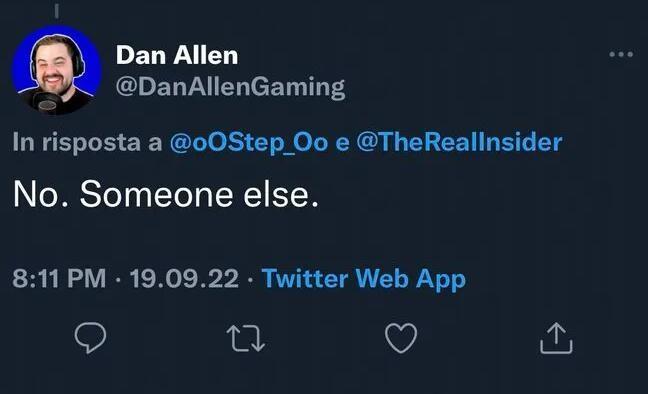Viewport: 648px width, 394px height.
Task: Click the thread connector line above avatar
Action: (57, 11)
